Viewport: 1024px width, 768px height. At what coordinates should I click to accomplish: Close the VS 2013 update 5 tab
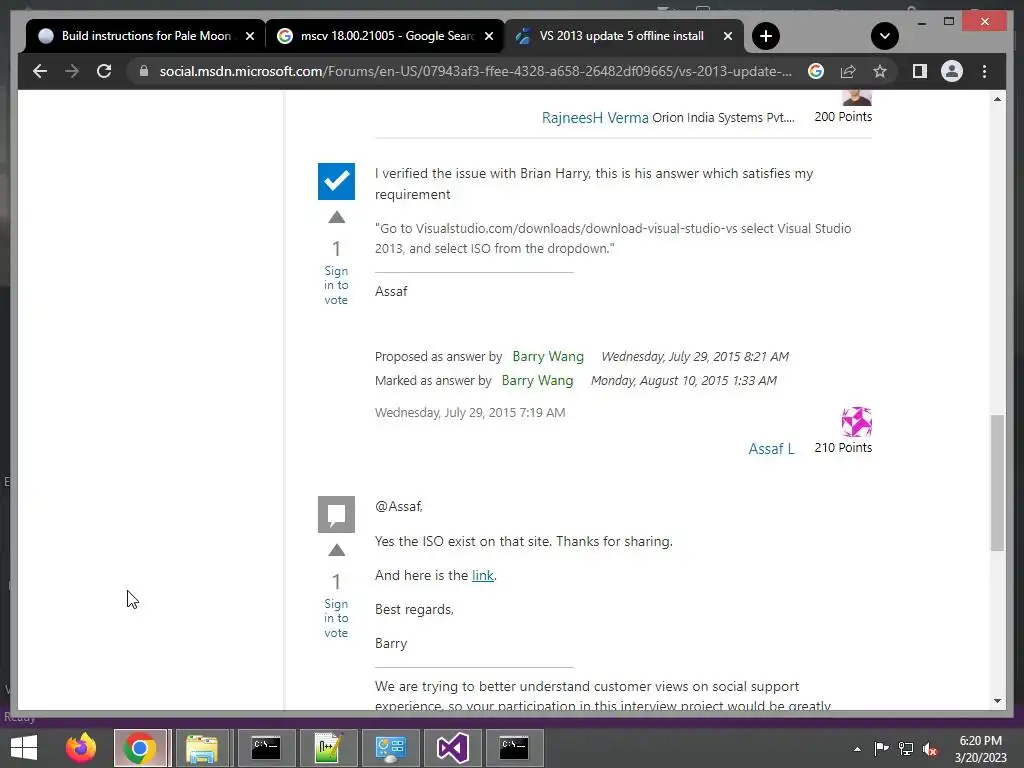(x=728, y=36)
